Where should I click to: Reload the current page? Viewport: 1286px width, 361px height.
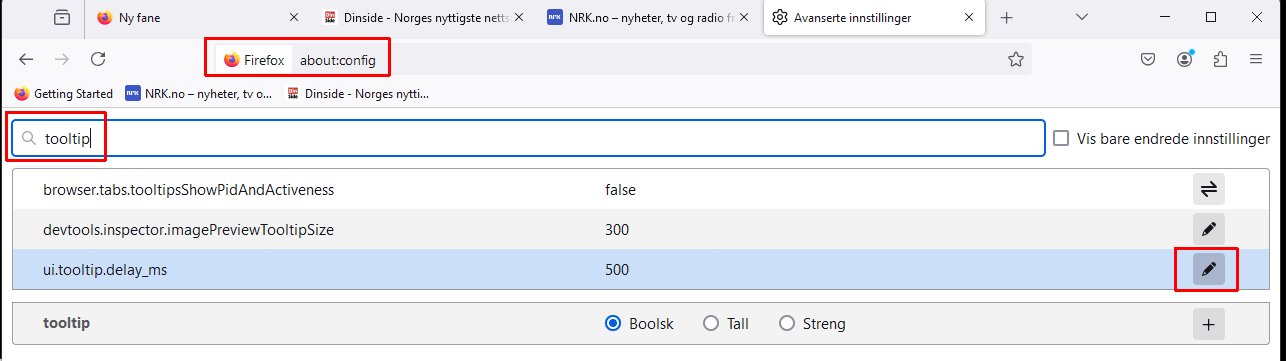98,60
